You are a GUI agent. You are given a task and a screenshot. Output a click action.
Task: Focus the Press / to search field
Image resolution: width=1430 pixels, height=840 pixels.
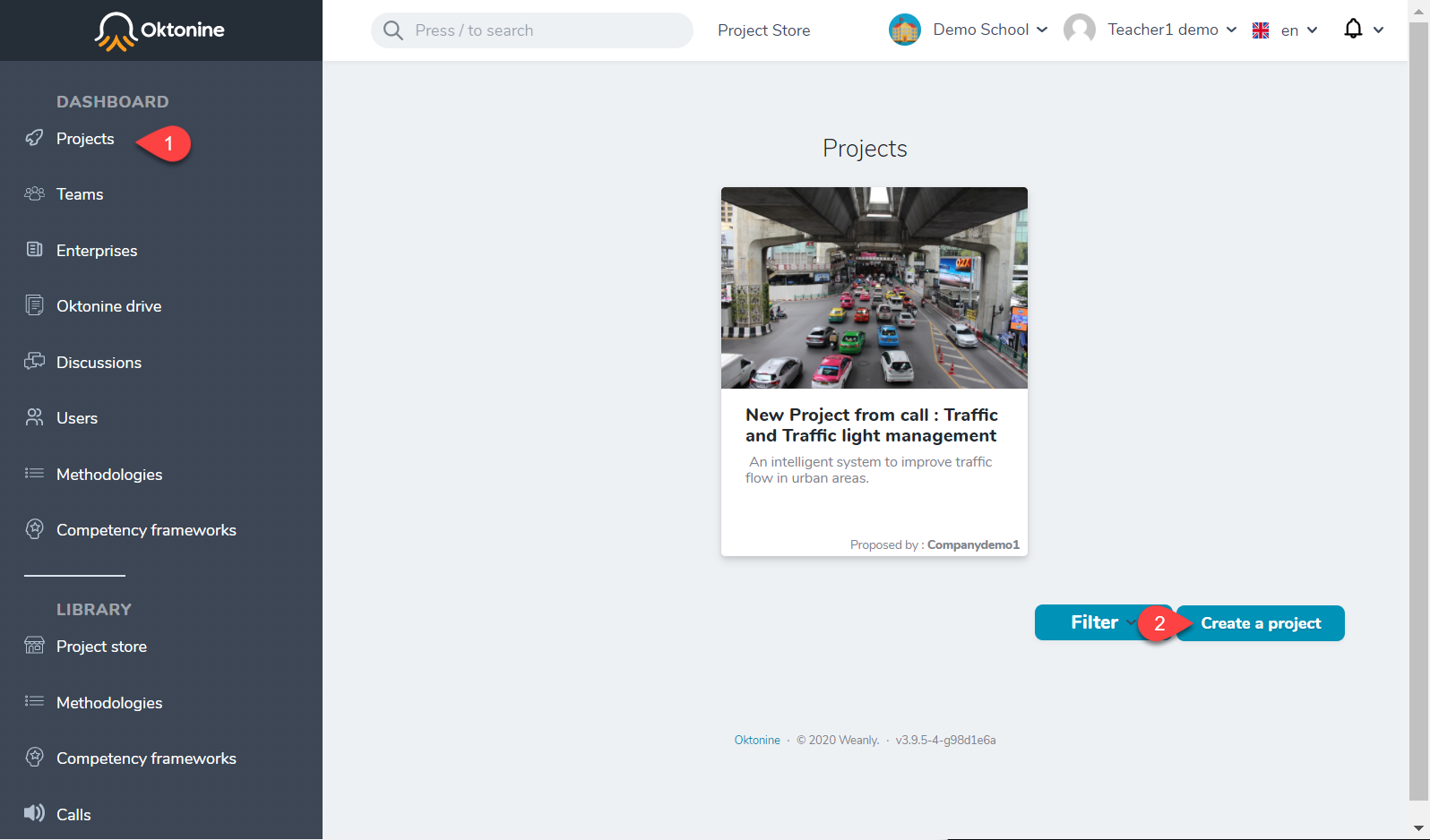point(532,30)
